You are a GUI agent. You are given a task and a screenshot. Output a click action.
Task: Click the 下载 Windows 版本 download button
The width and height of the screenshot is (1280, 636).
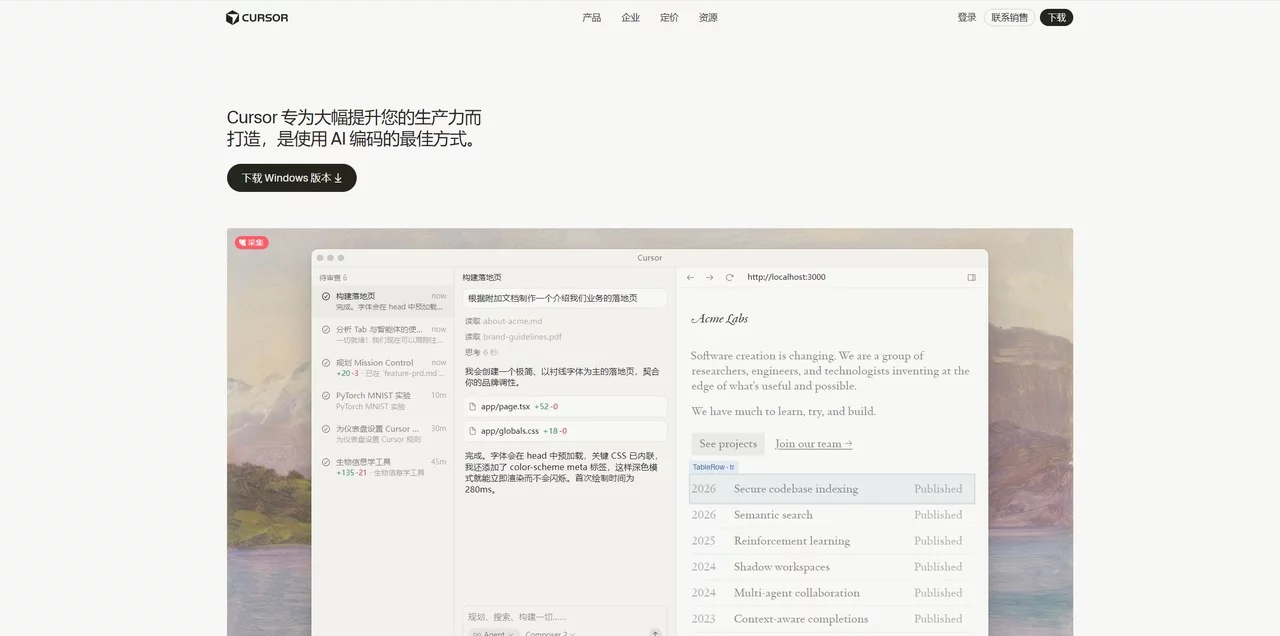[x=291, y=177]
